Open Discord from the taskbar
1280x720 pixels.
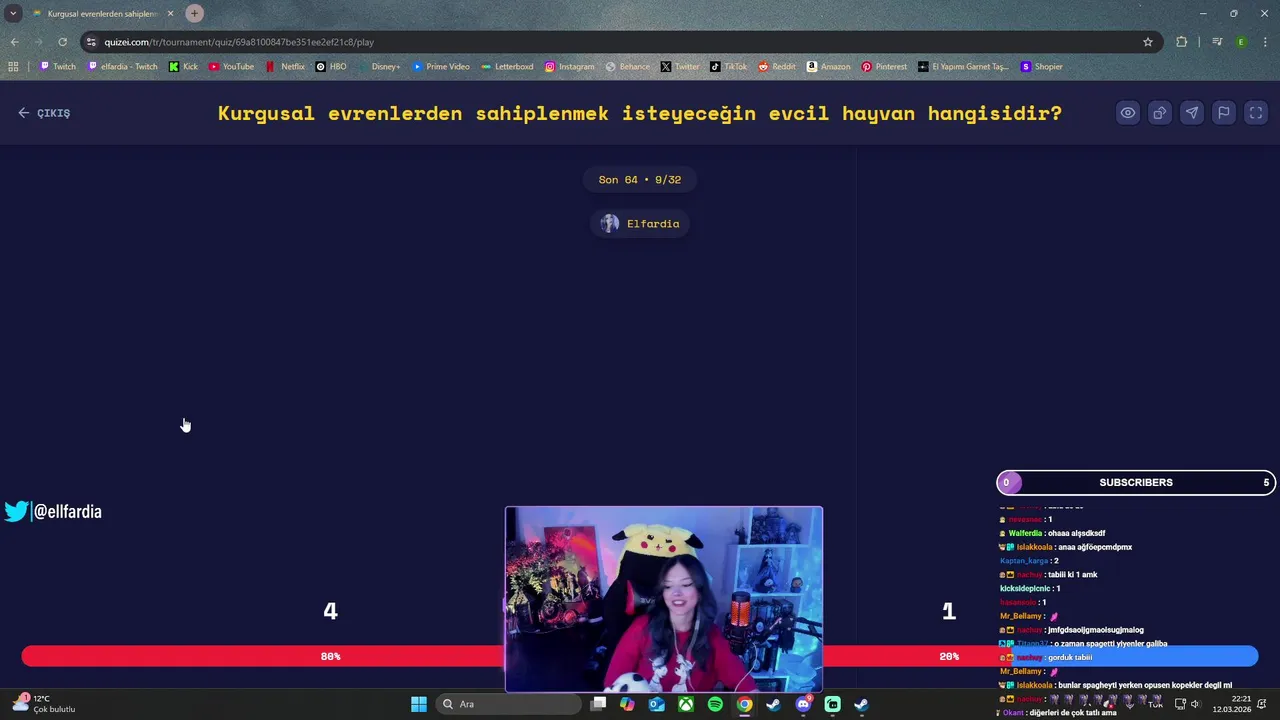[x=803, y=704]
